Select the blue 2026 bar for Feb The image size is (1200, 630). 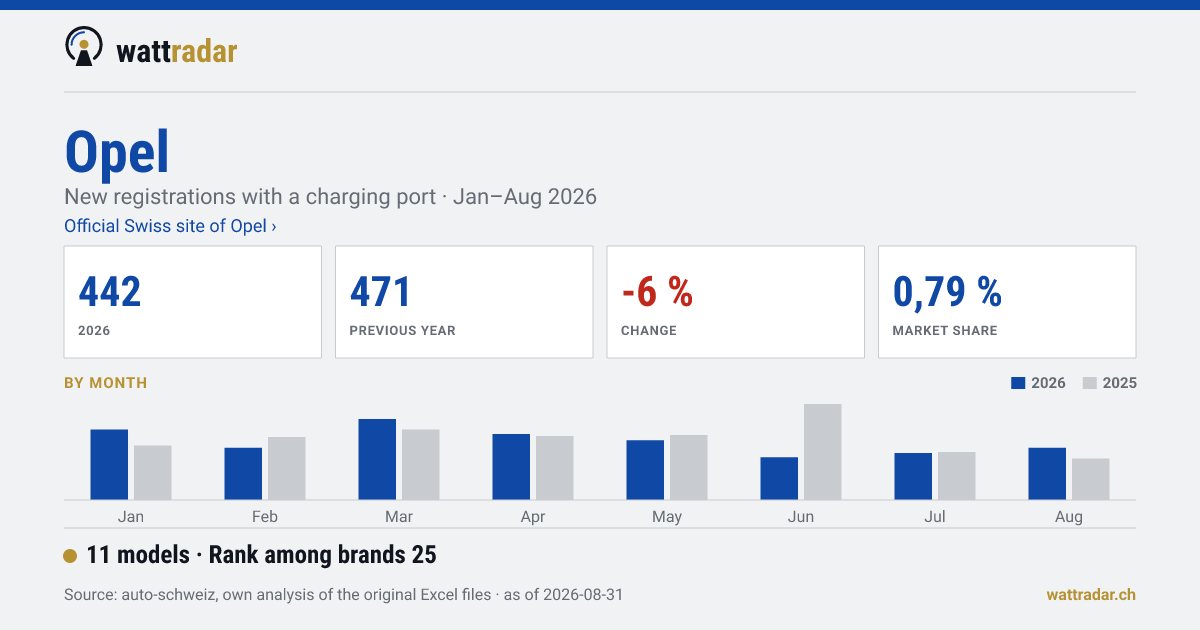(243, 474)
